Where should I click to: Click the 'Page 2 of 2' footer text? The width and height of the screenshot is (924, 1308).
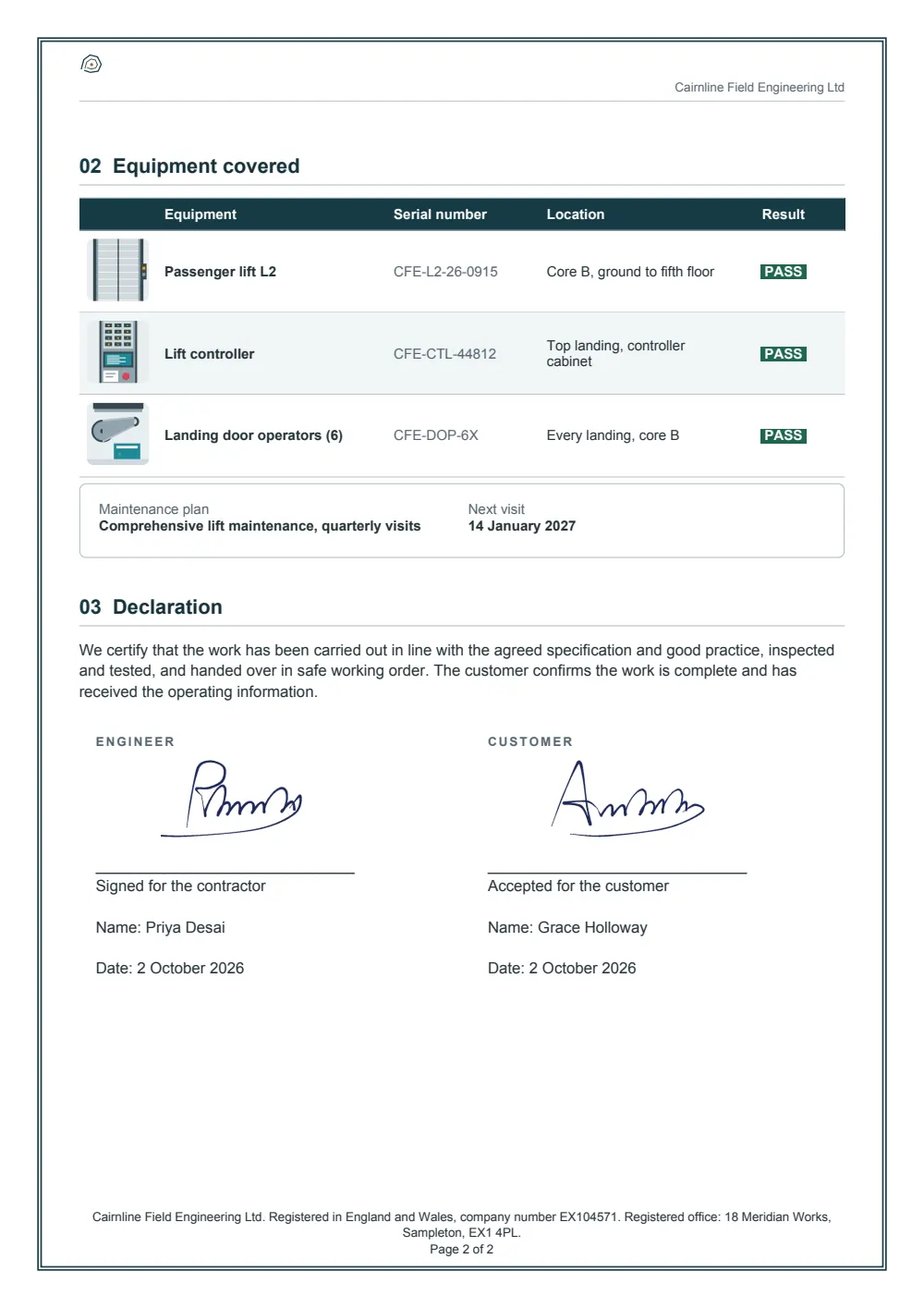click(462, 1249)
